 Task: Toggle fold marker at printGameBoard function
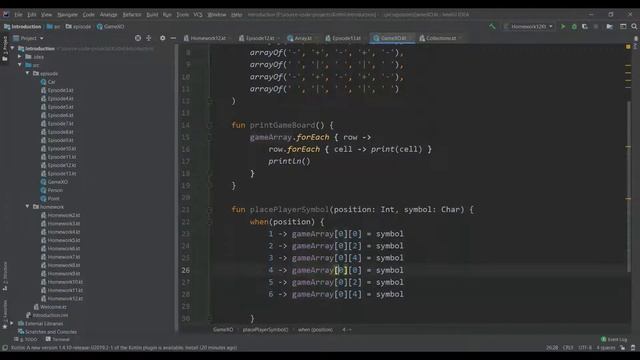(211, 125)
